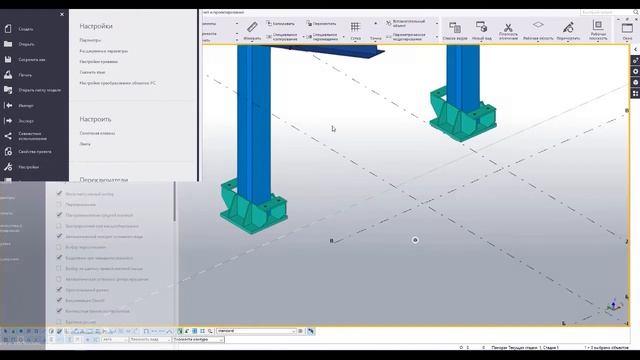Expand special copy dropdown arrow

coord(303,37)
